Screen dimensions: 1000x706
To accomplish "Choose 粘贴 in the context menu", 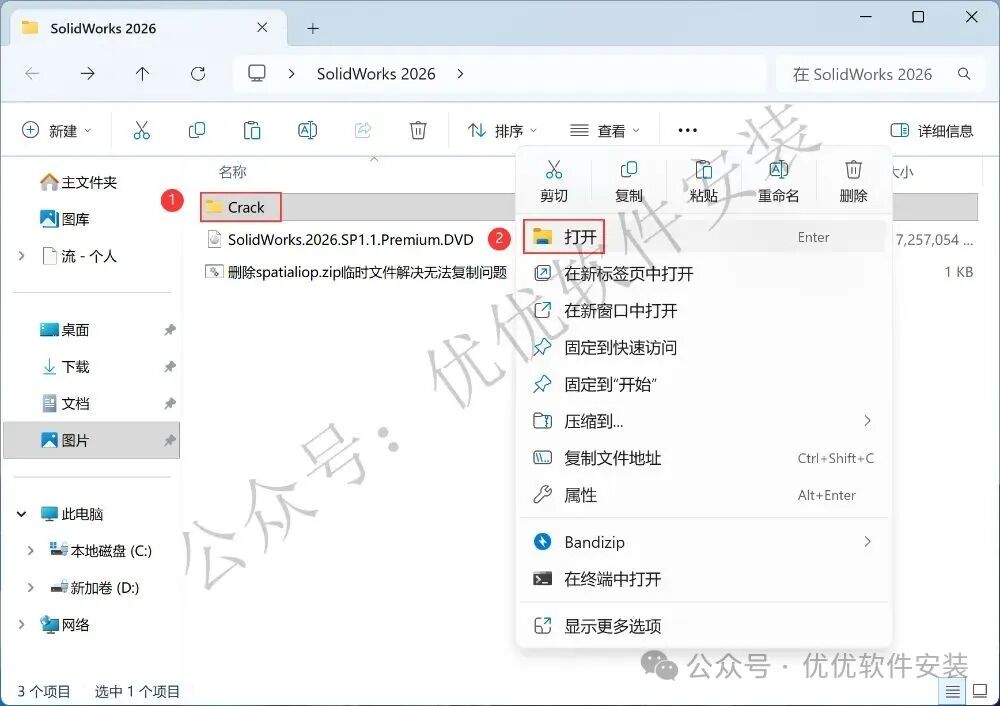I will click(x=703, y=181).
